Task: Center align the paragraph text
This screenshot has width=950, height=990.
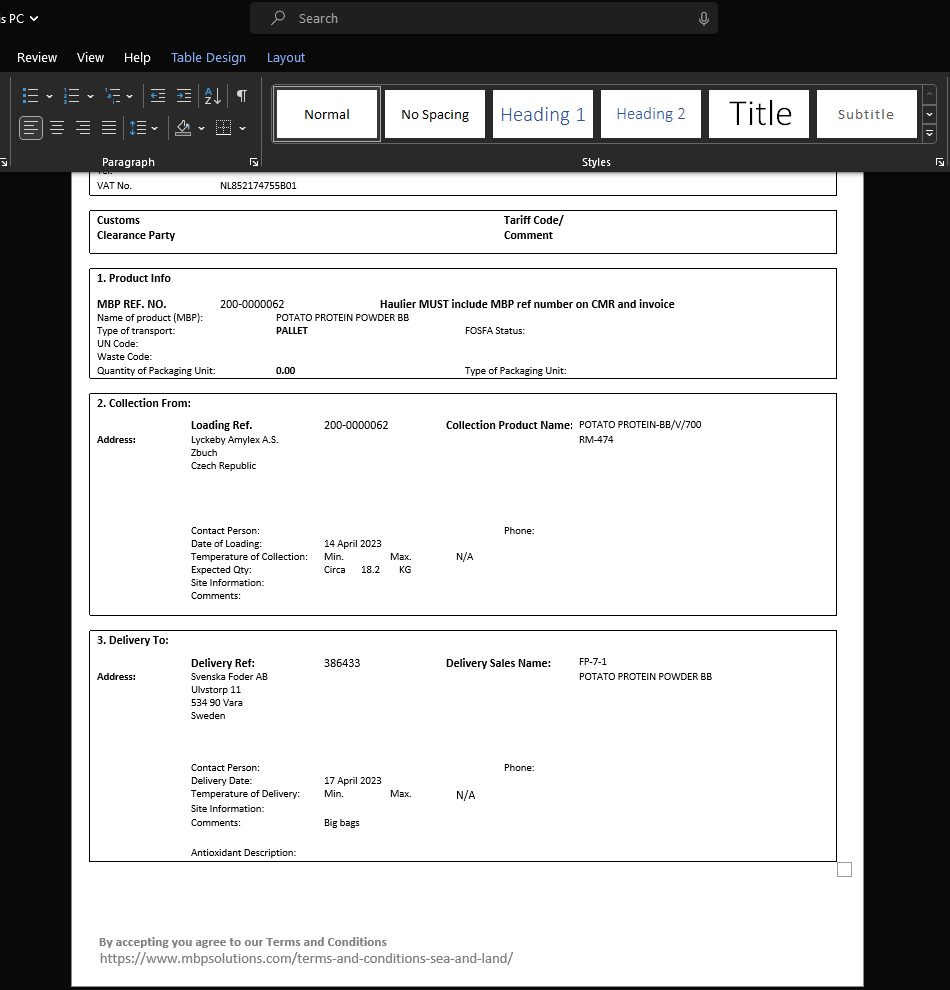Action: point(57,128)
